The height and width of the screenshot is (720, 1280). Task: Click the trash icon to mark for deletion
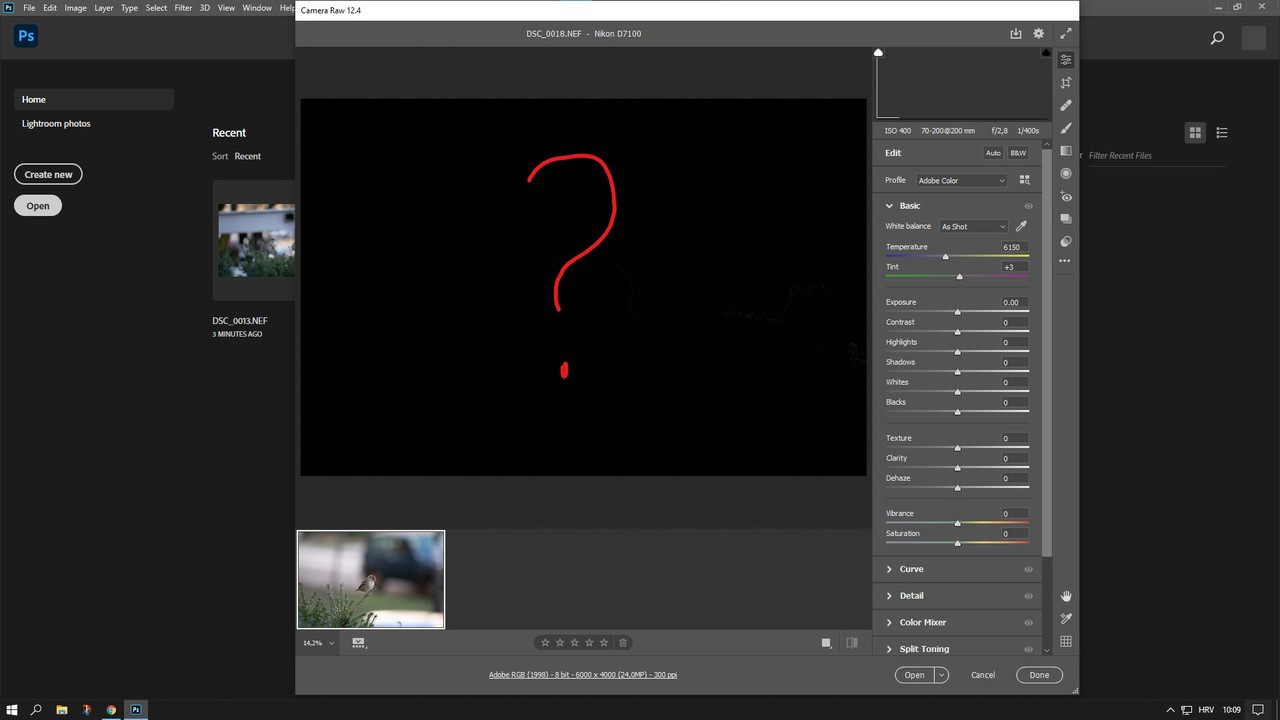click(x=623, y=643)
